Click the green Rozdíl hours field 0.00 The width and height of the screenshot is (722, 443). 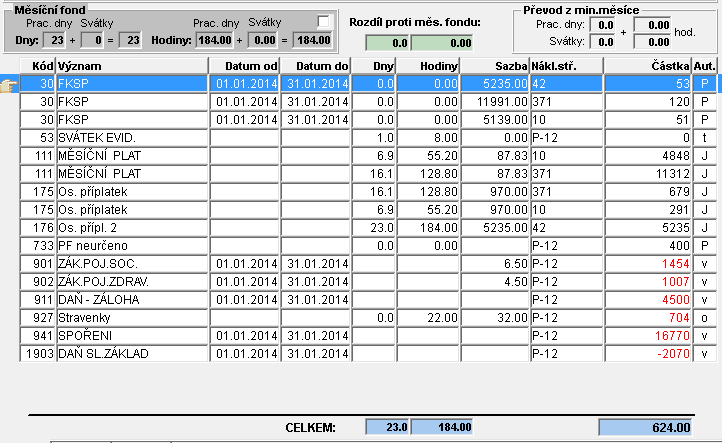(442, 43)
